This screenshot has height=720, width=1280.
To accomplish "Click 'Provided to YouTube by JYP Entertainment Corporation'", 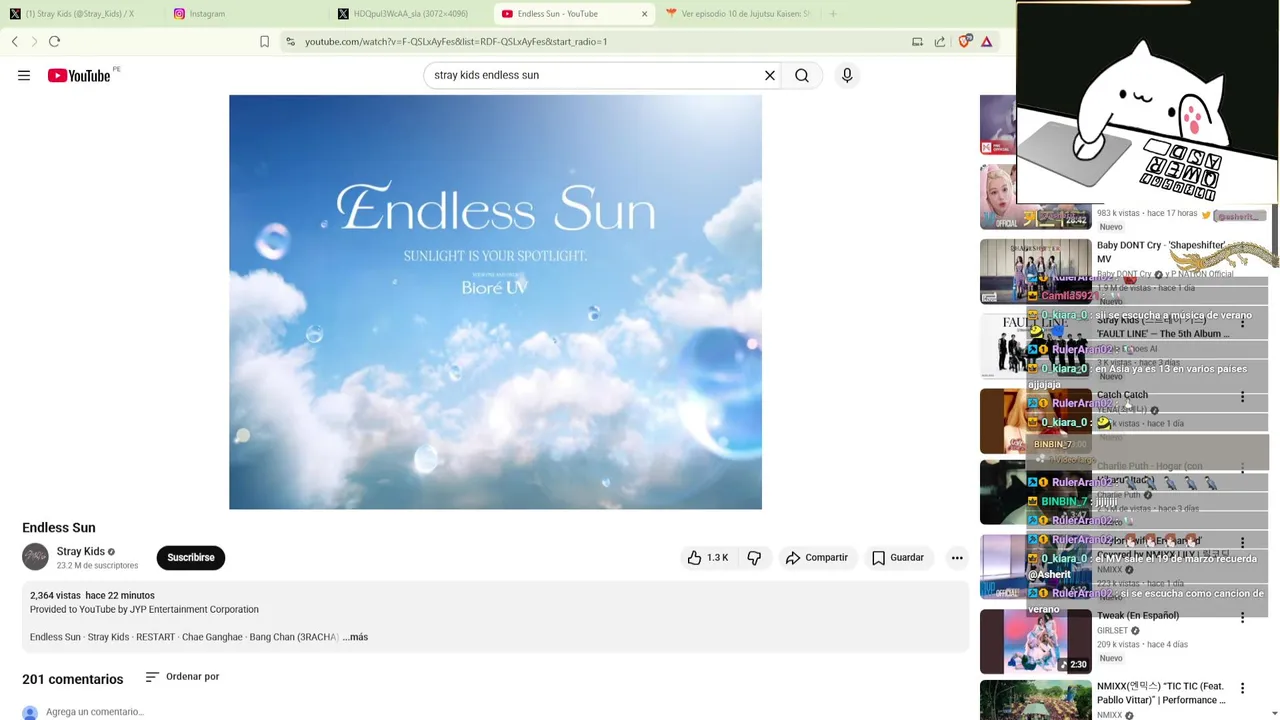I will (144, 609).
